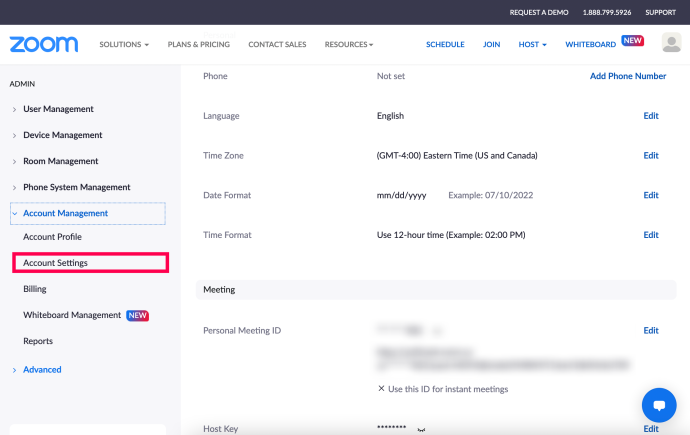Open the Resources dropdown

click(x=349, y=44)
